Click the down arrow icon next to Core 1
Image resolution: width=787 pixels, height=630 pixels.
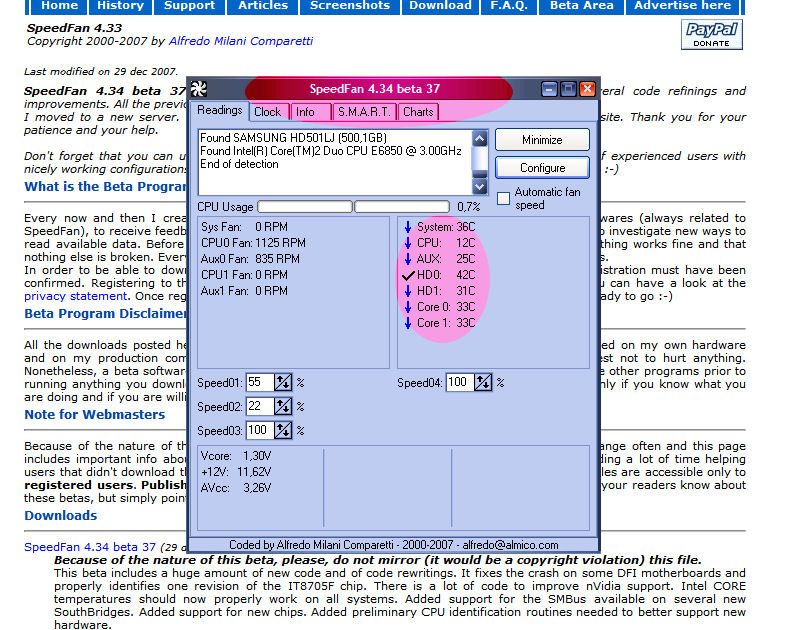pyautogui.click(x=408, y=323)
